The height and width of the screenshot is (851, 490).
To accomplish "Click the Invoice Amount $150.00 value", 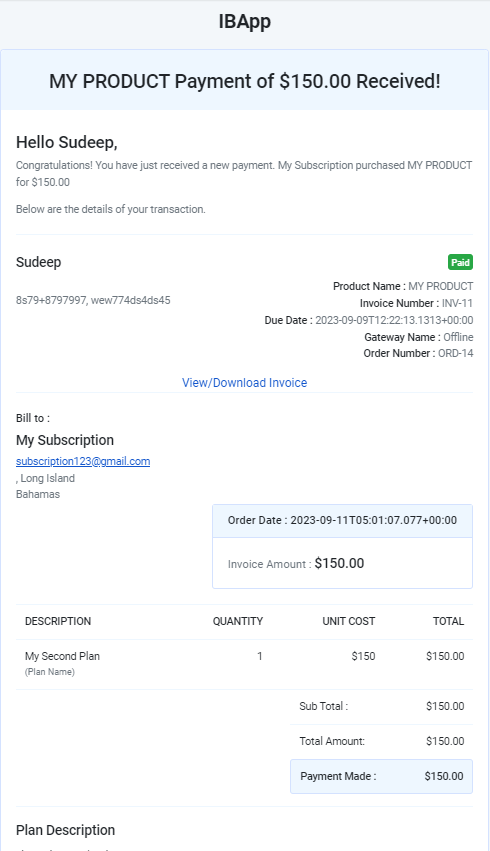I will (x=339, y=563).
